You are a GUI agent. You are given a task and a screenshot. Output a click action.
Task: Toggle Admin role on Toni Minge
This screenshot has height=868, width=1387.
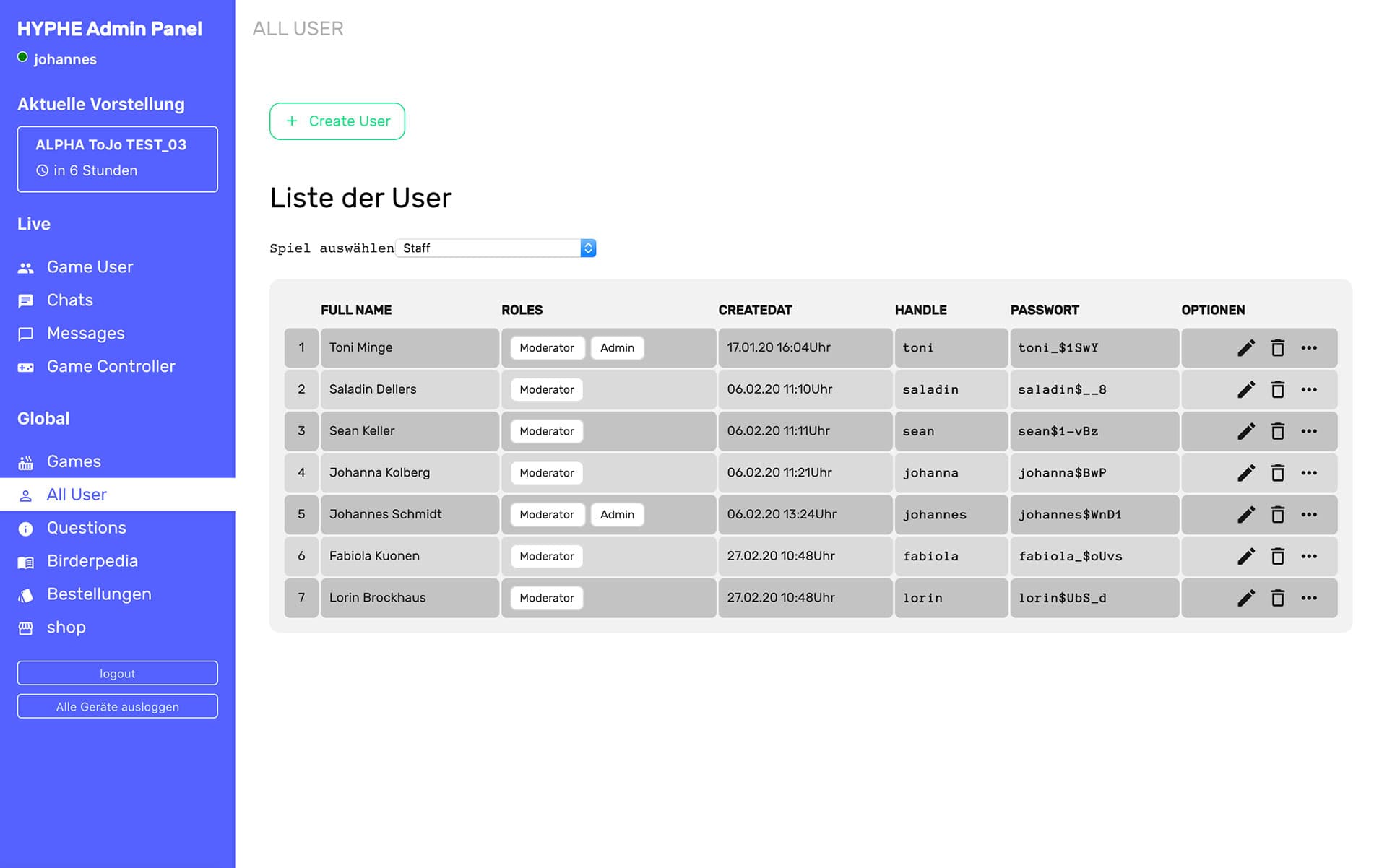[x=617, y=347]
